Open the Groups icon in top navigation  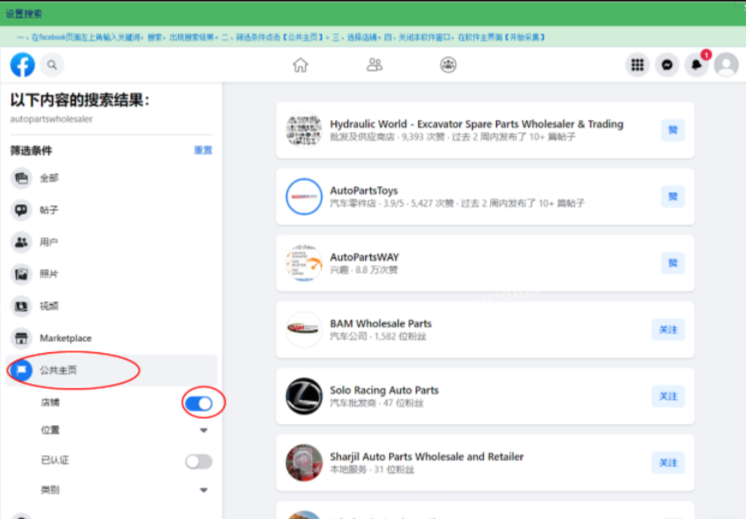(x=448, y=65)
